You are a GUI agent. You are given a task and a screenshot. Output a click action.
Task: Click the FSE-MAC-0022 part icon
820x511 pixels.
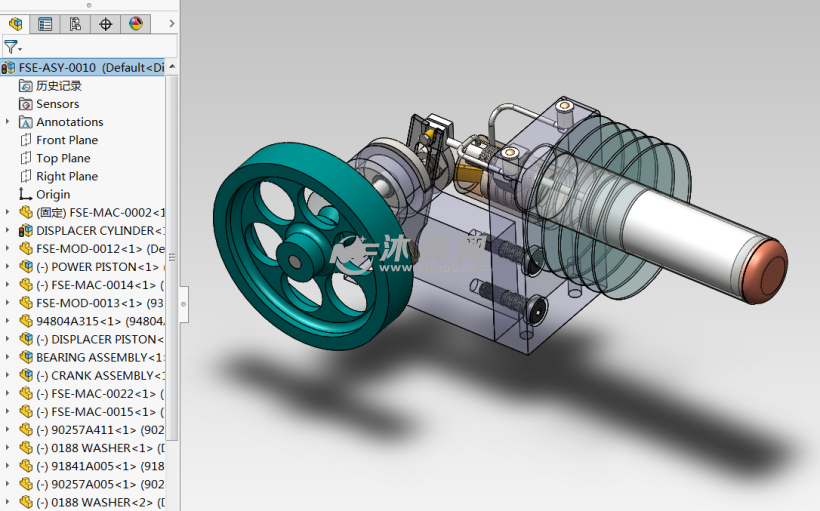26,394
